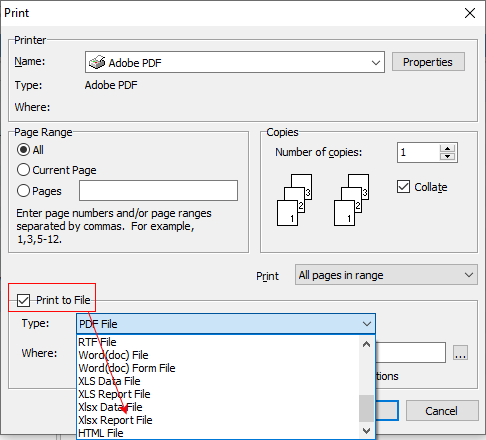Decrease number of copies with down arrow

pos(447,156)
